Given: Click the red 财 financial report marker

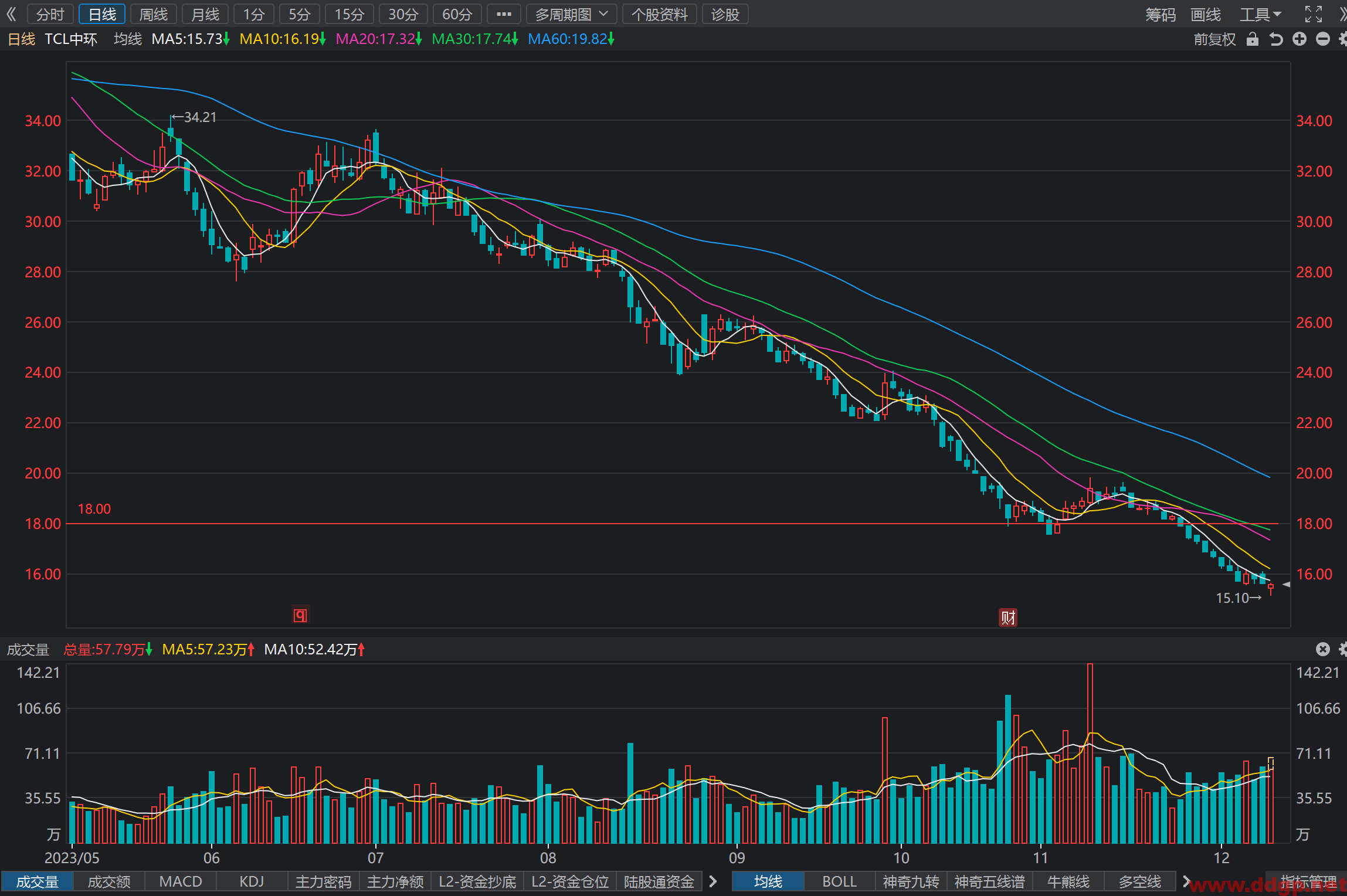Looking at the screenshot, I should click(1008, 617).
